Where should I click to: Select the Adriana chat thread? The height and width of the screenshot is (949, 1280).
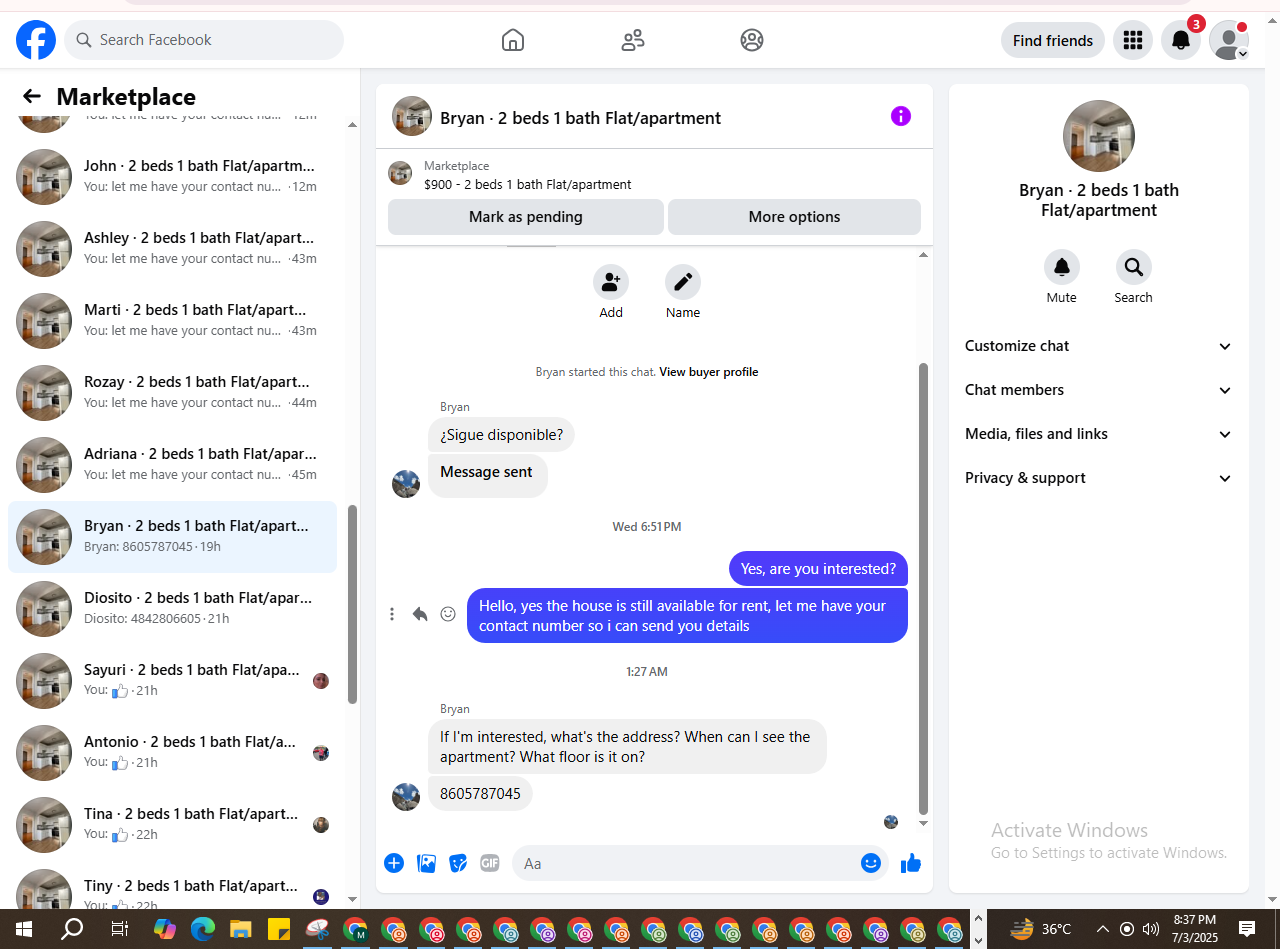(x=172, y=465)
